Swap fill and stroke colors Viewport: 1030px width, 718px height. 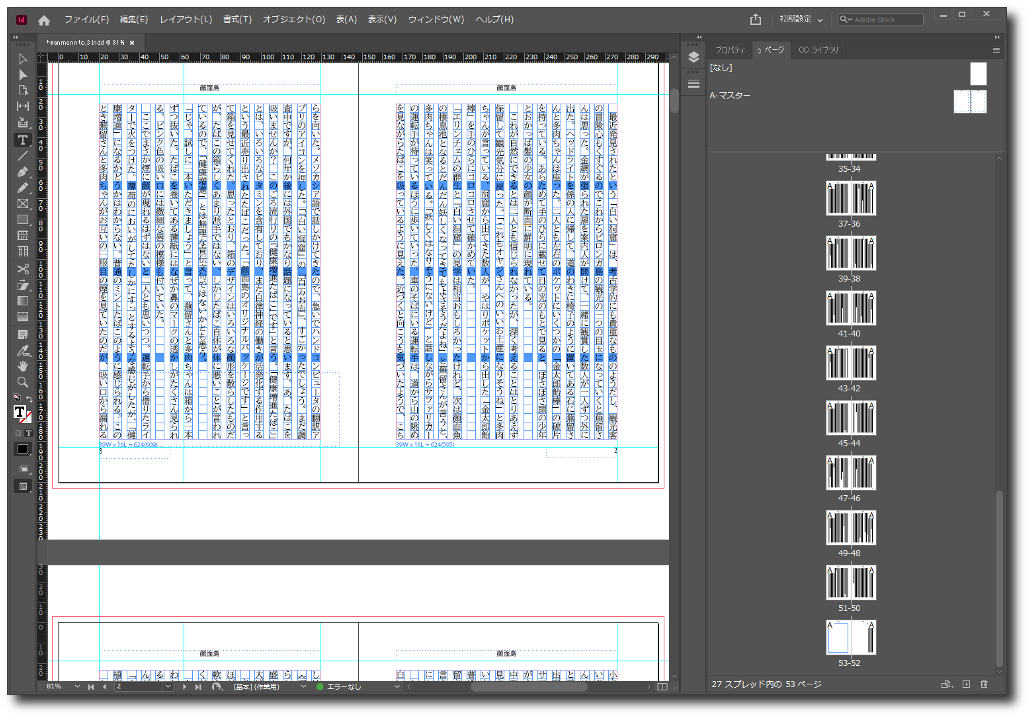click(x=30, y=400)
